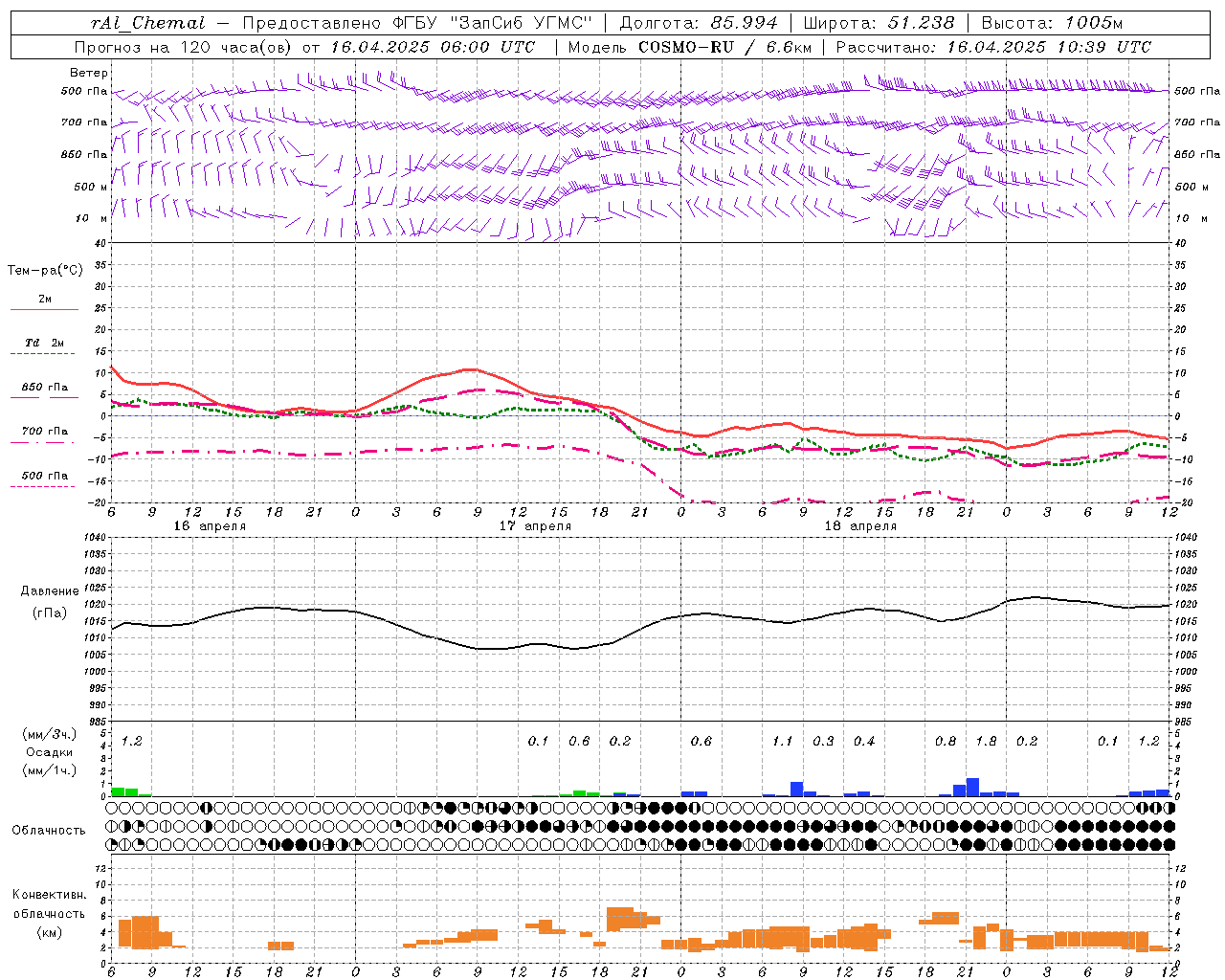1225x980 pixels.
Task: Click the 3-hour precipitation value 0.4
Action: (x=864, y=742)
